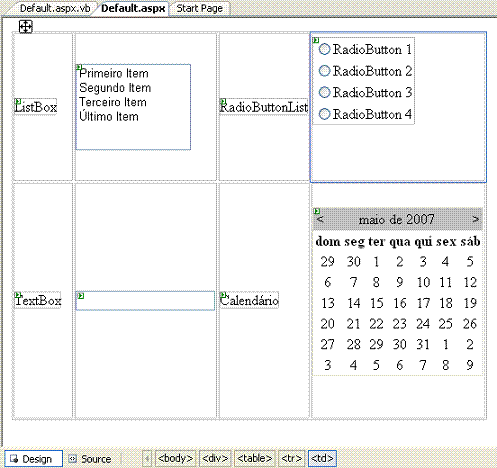The width and height of the screenshot is (497, 468).
Task: Go to next month in calendar
Action: [x=476, y=219]
